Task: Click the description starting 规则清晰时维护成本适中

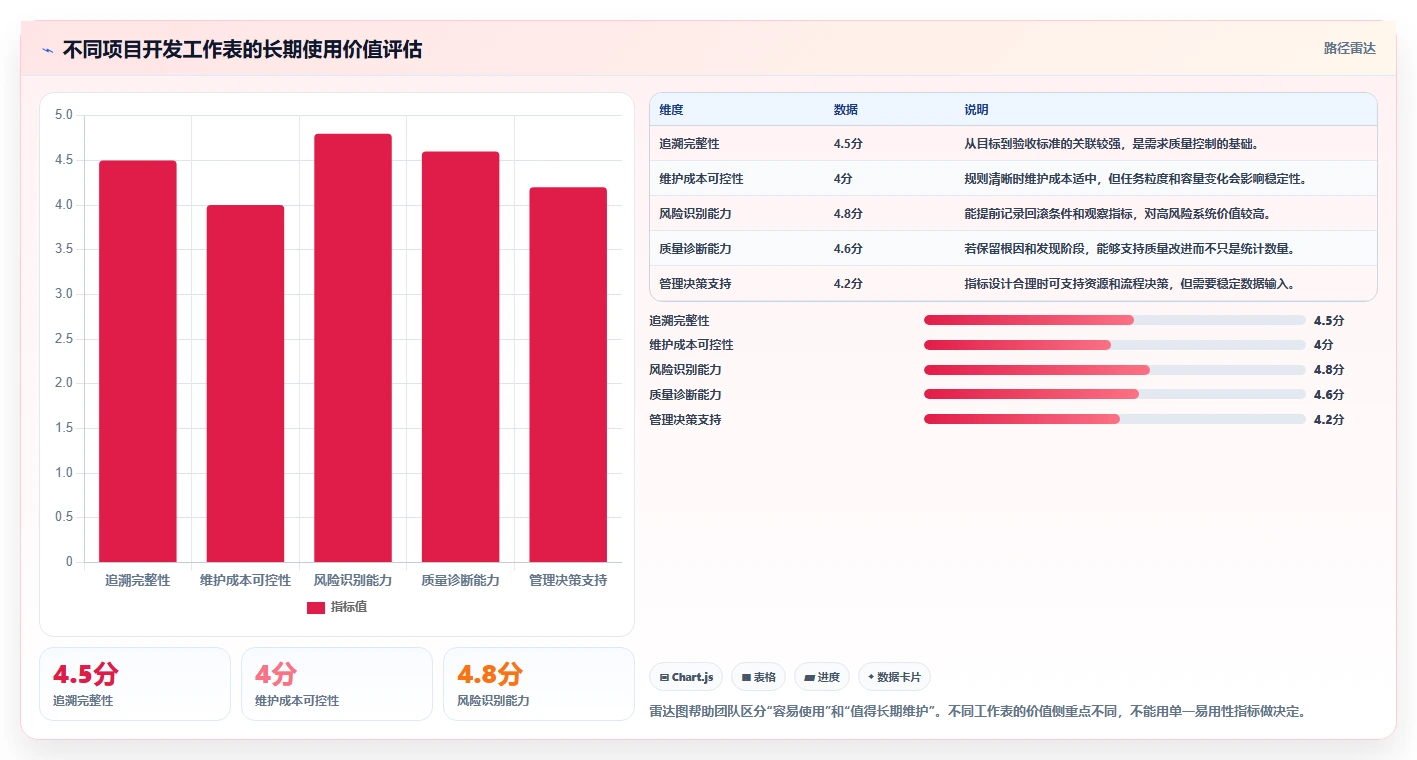Action: tap(1136, 179)
